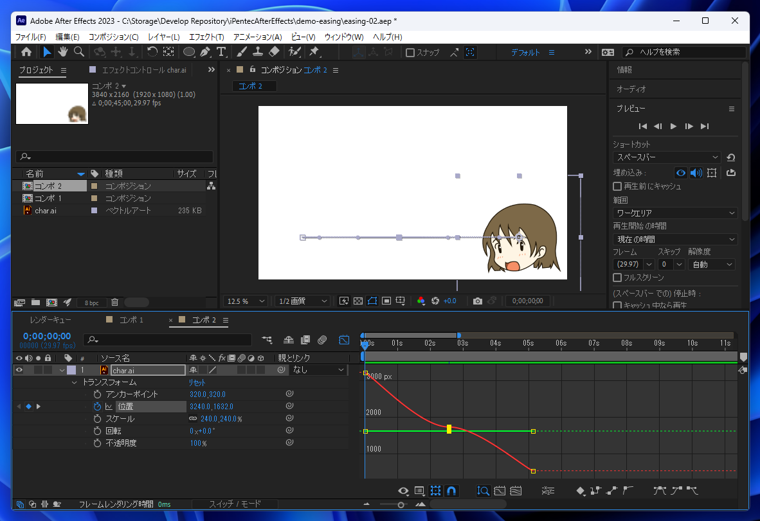Select the Selection arrow tool

tap(47, 52)
